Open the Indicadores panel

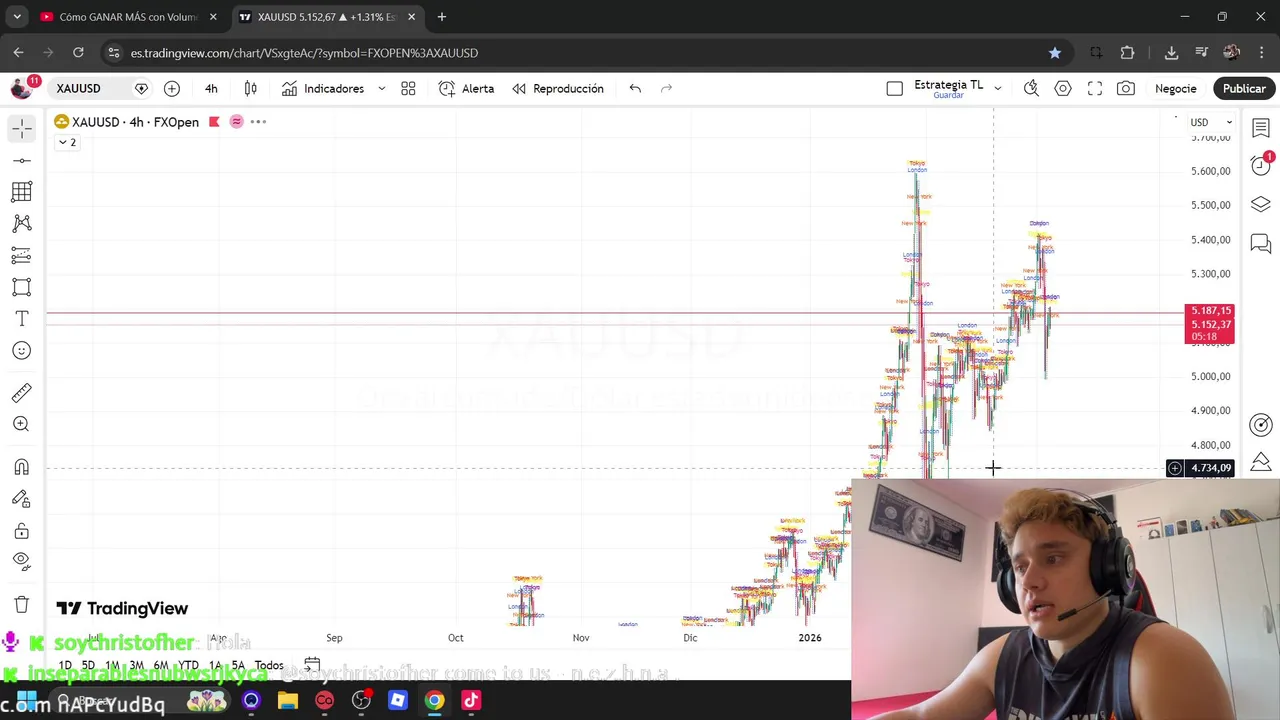(x=322, y=88)
